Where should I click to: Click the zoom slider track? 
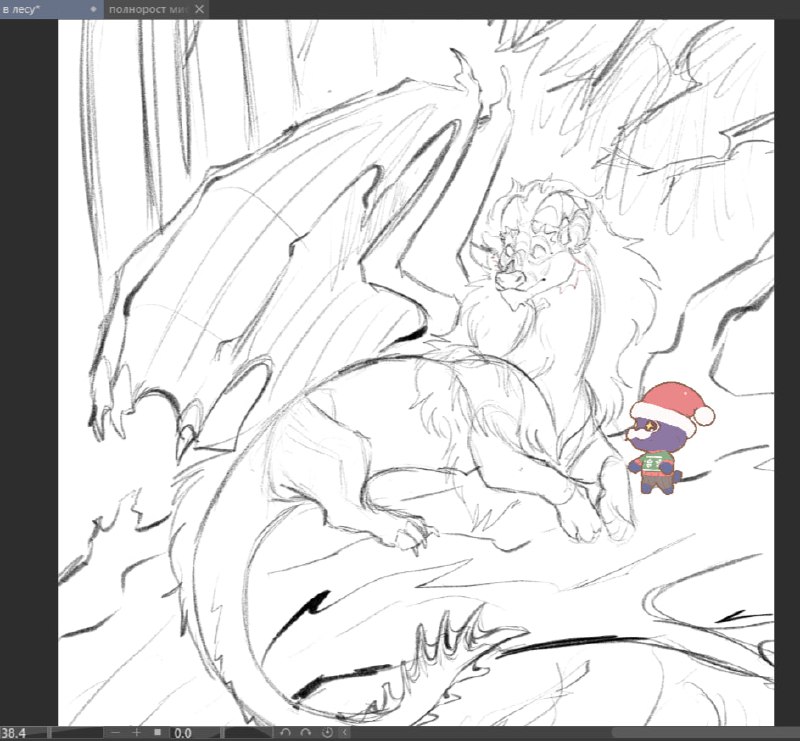[x=77, y=733]
